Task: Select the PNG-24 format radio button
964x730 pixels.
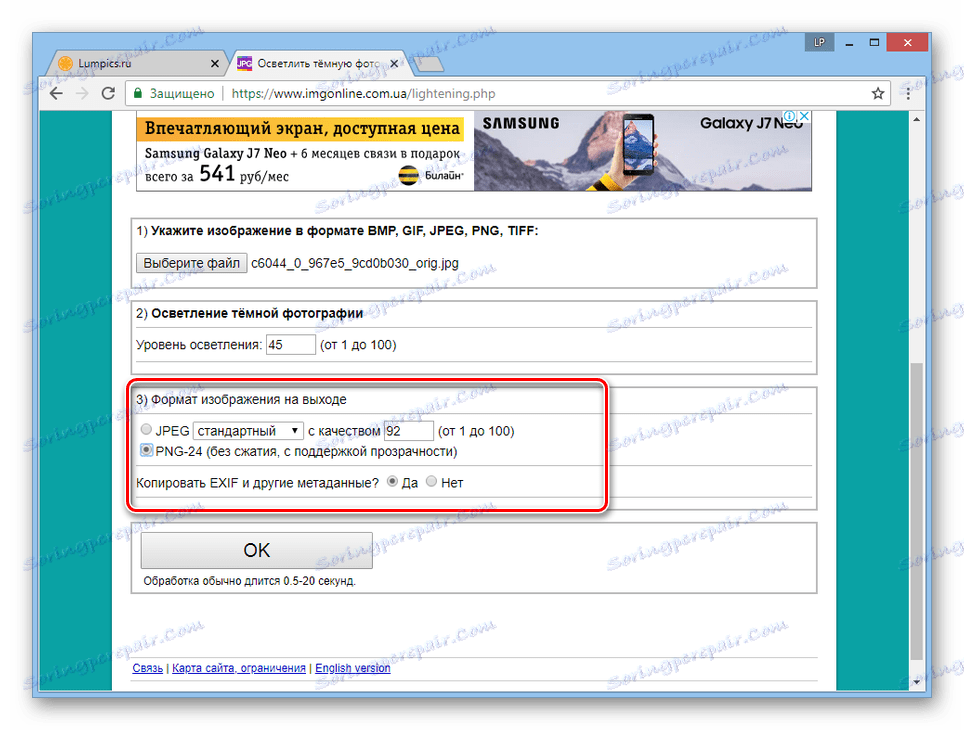Action: pyautogui.click(x=146, y=450)
